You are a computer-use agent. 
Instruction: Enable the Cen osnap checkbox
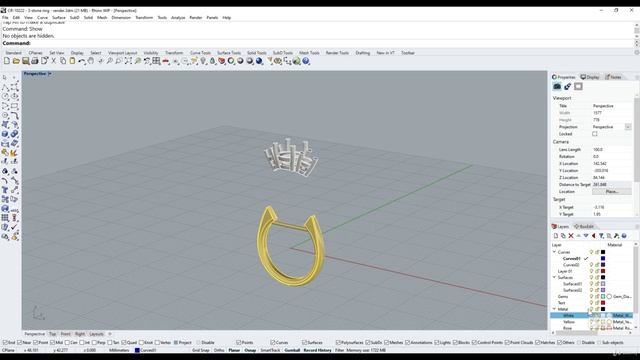[67, 342]
